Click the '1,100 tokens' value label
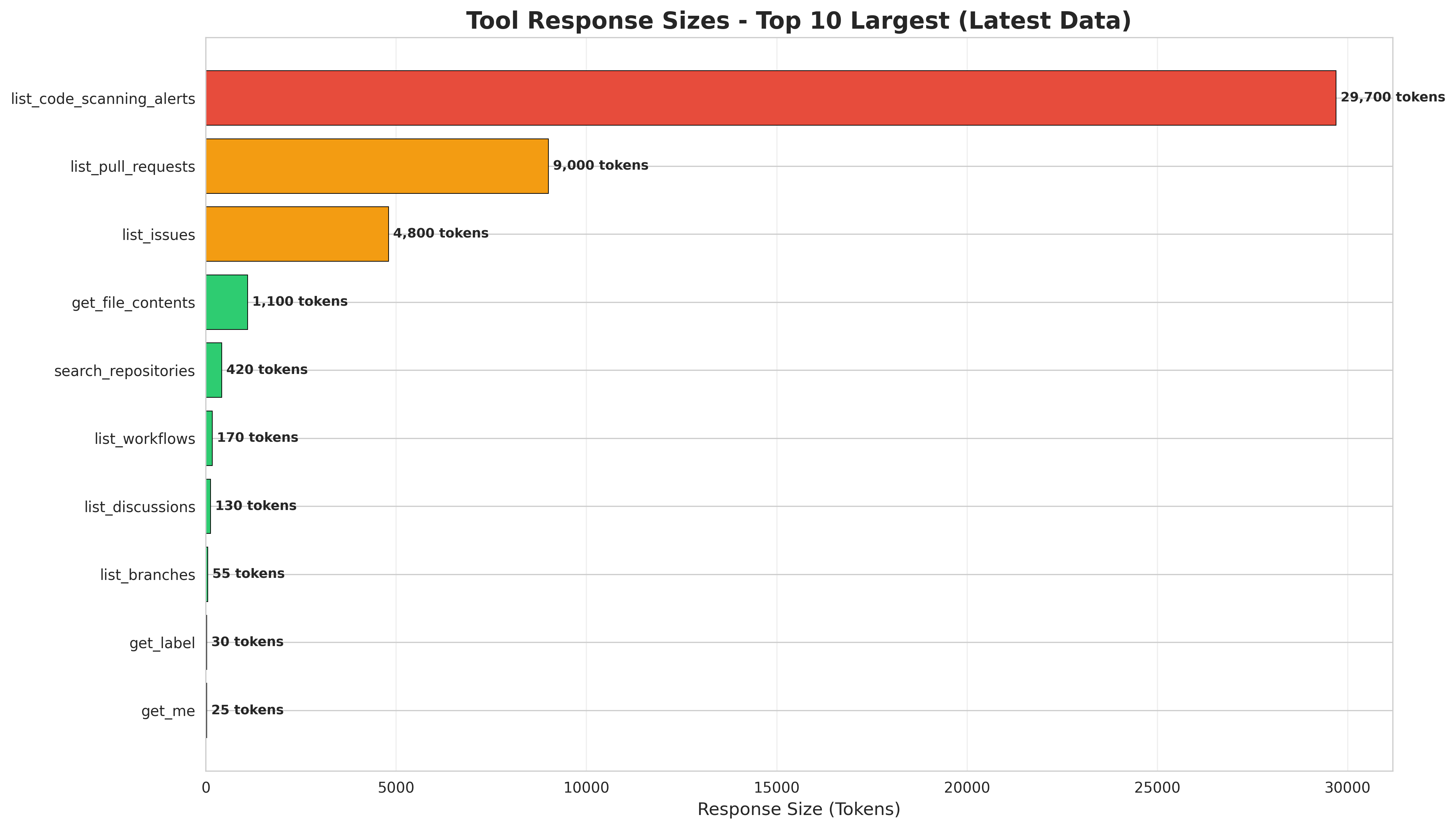1456x829 pixels. pos(300,302)
